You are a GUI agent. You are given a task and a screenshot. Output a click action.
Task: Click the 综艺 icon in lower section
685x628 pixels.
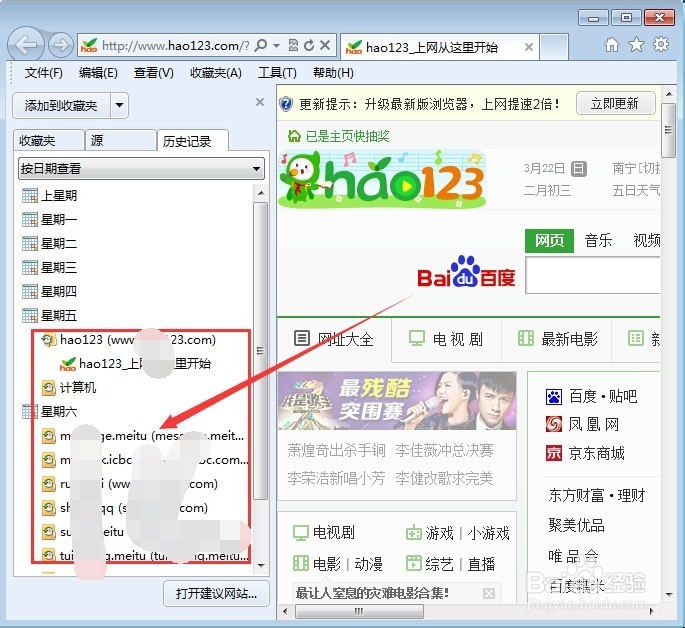pos(413,563)
